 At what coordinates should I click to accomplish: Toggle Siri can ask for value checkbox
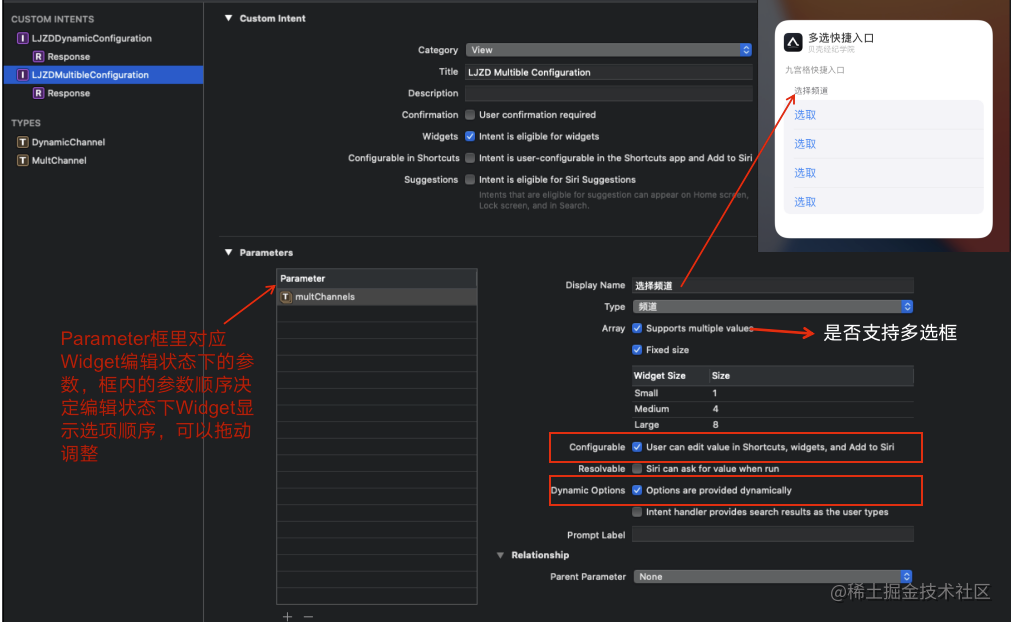pos(637,469)
